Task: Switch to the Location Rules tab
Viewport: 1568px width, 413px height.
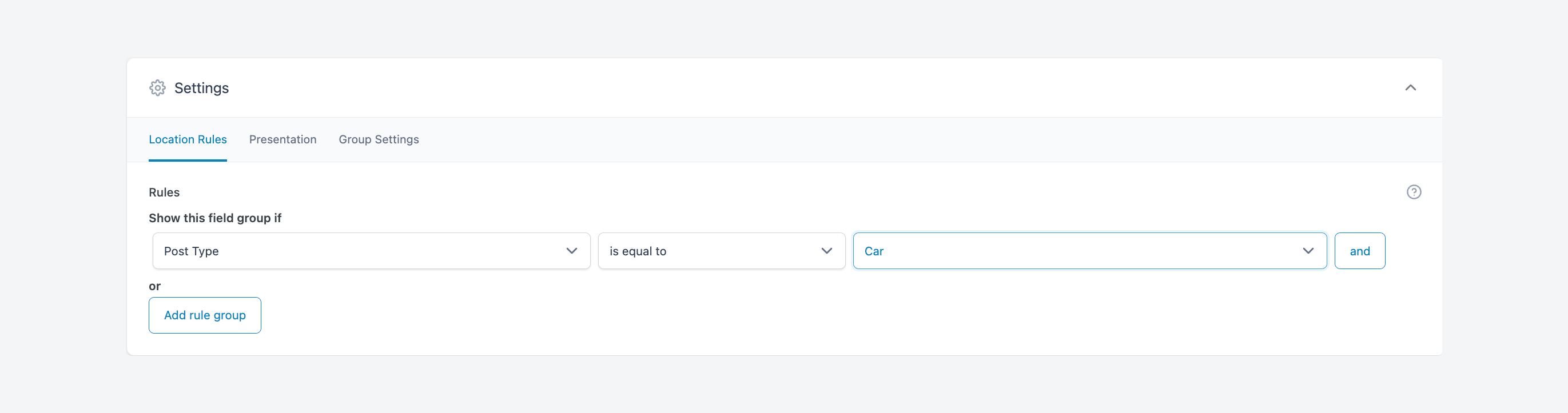Action: tap(188, 139)
